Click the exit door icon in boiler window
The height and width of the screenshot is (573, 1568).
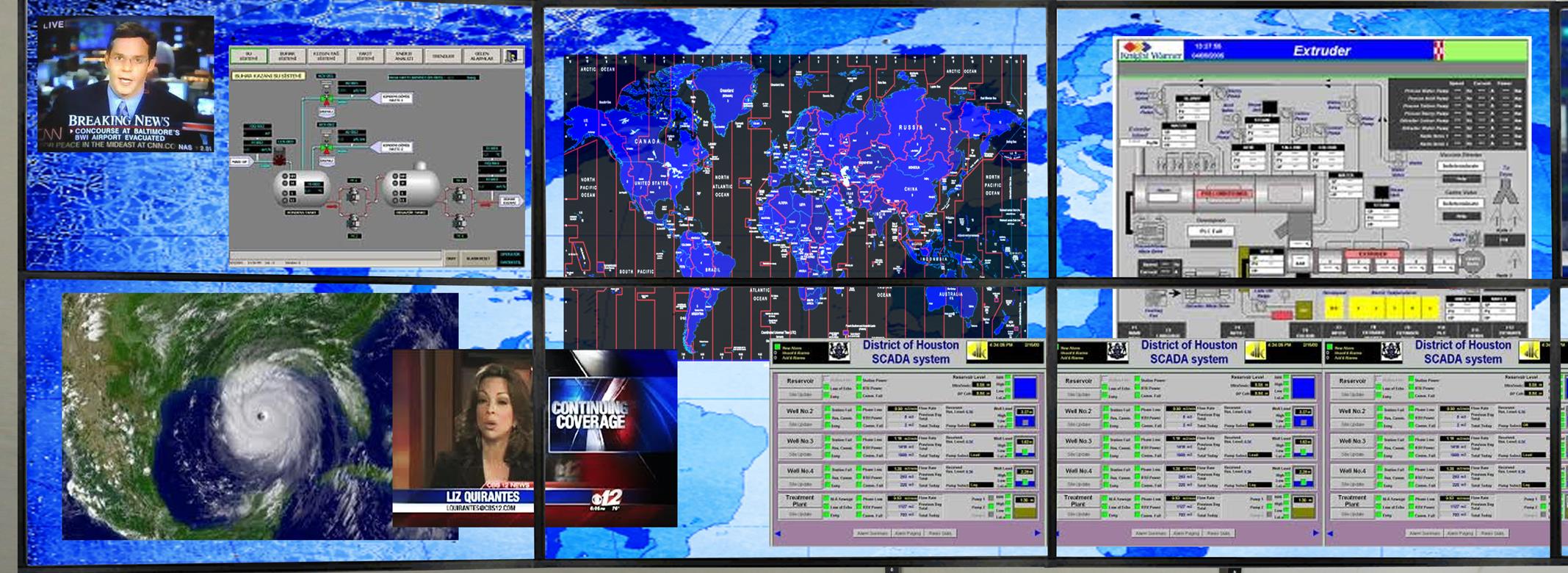coord(513,56)
